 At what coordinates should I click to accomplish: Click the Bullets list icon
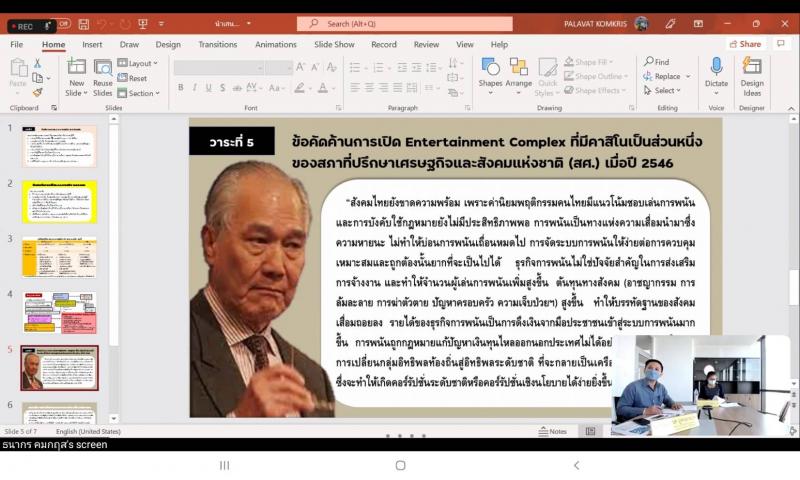point(355,67)
